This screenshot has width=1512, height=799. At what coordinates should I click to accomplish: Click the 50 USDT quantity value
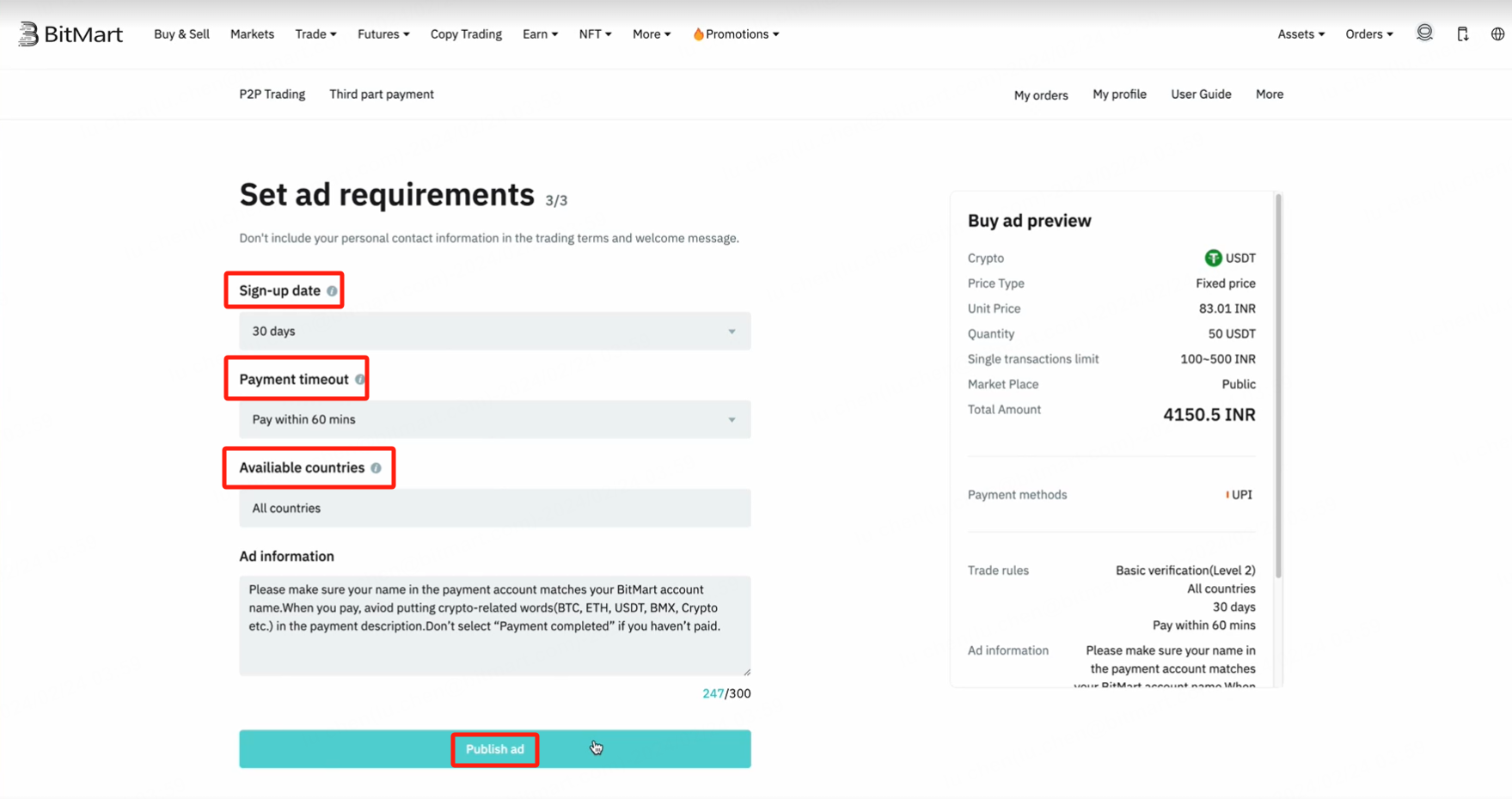[x=1232, y=334]
